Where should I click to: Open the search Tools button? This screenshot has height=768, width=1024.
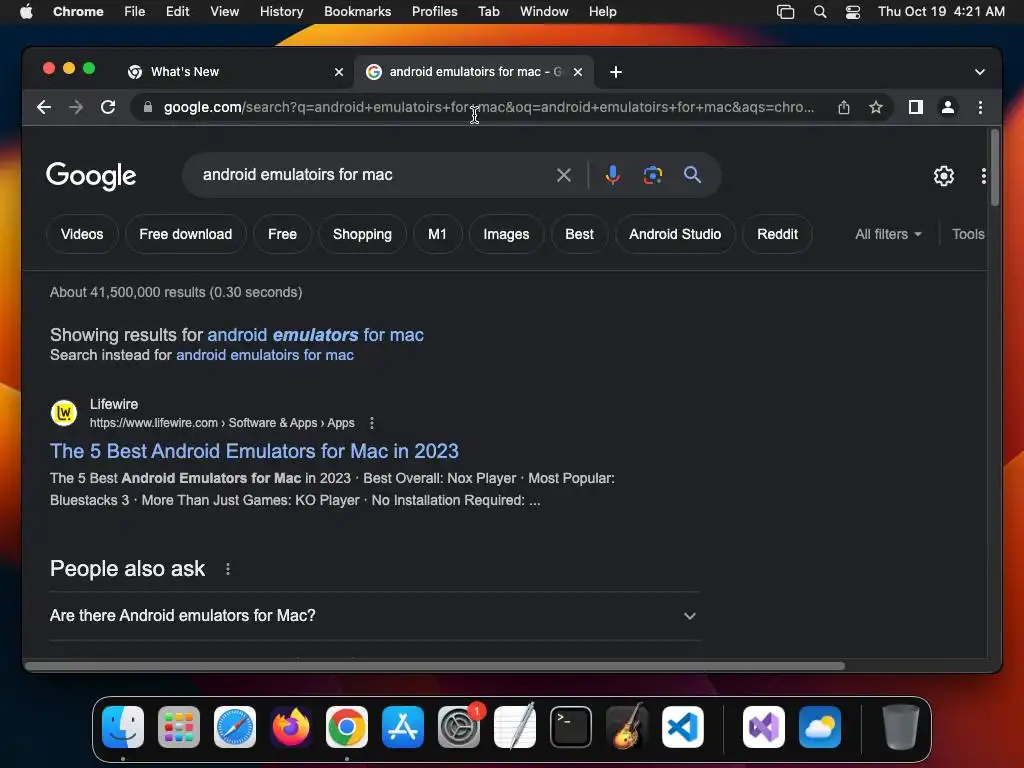pos(968,234)
